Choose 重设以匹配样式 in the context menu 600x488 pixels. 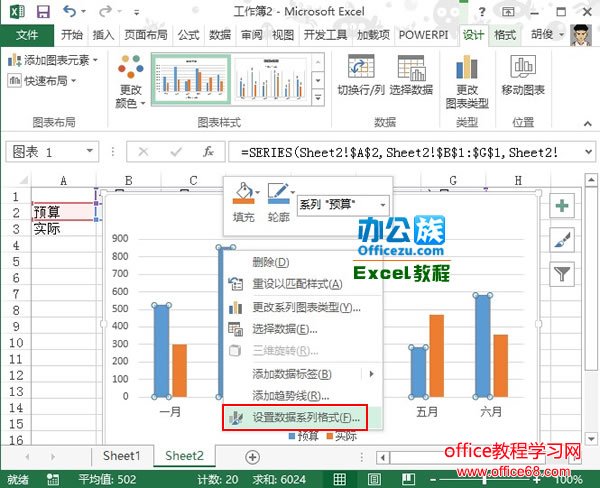tap(303, 284)
